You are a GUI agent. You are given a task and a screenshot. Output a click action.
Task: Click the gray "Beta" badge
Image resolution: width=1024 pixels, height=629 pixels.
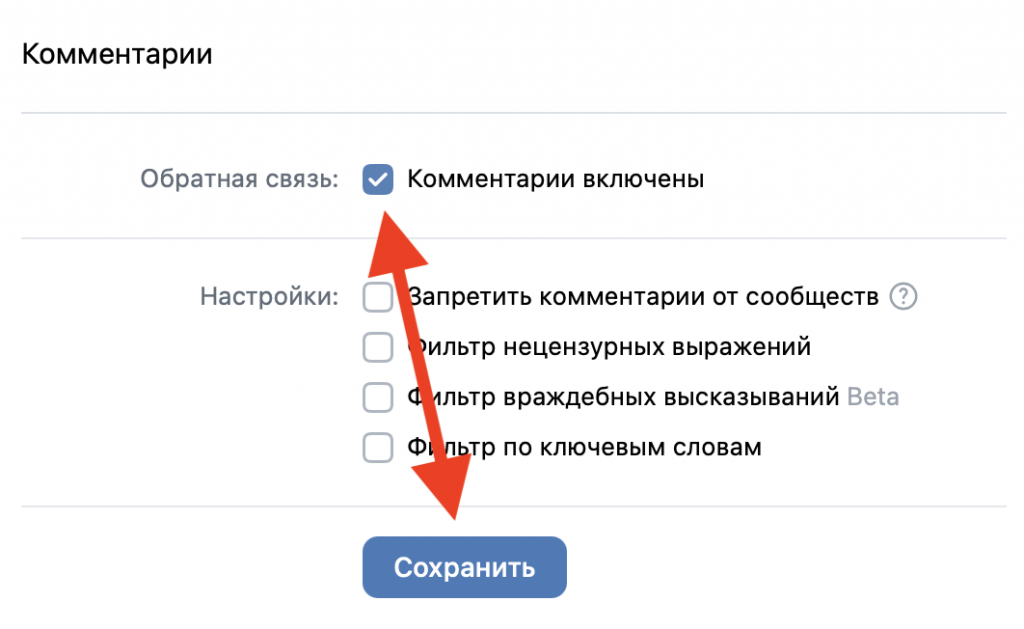[x=873, y=397]
